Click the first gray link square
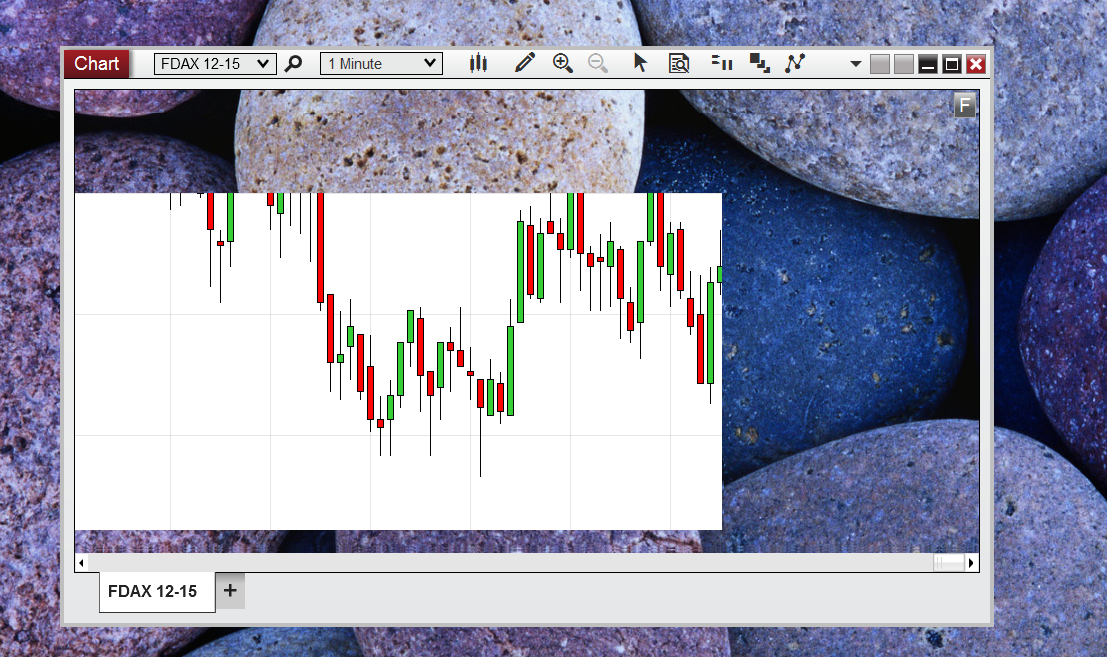 point(880,65)
